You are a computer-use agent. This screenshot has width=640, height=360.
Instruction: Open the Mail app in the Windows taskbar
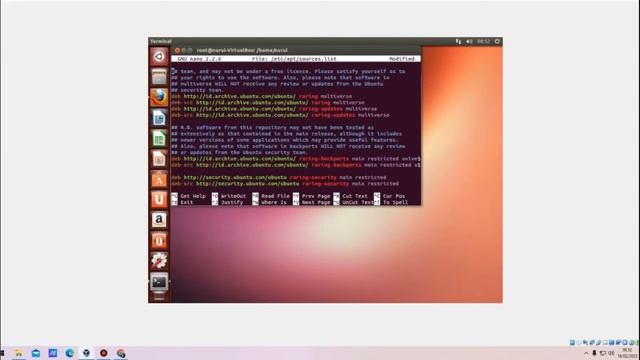point(36,353)
